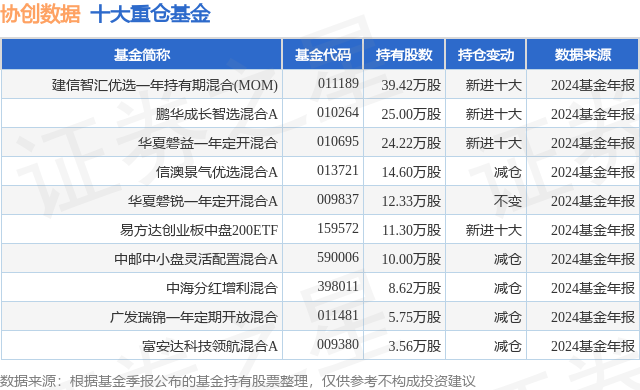Screen dimensions: 640x390
Task: Open 中海分红增利混合 fund entry
Action: click(222, 288)
